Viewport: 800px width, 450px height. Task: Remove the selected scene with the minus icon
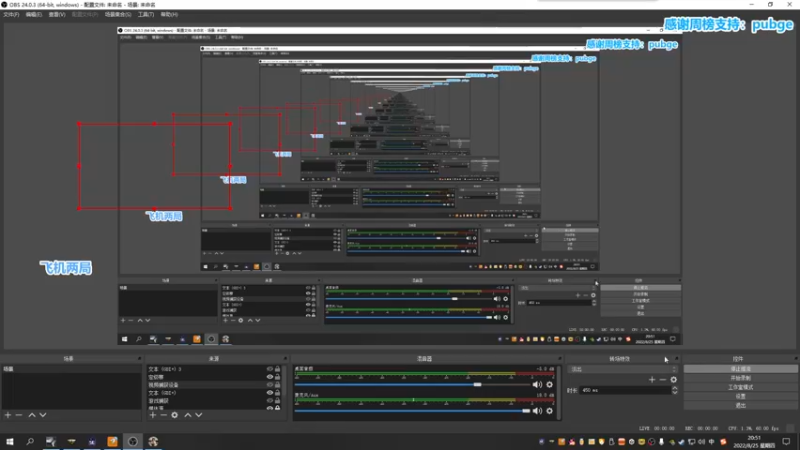(x=19, y=415)
